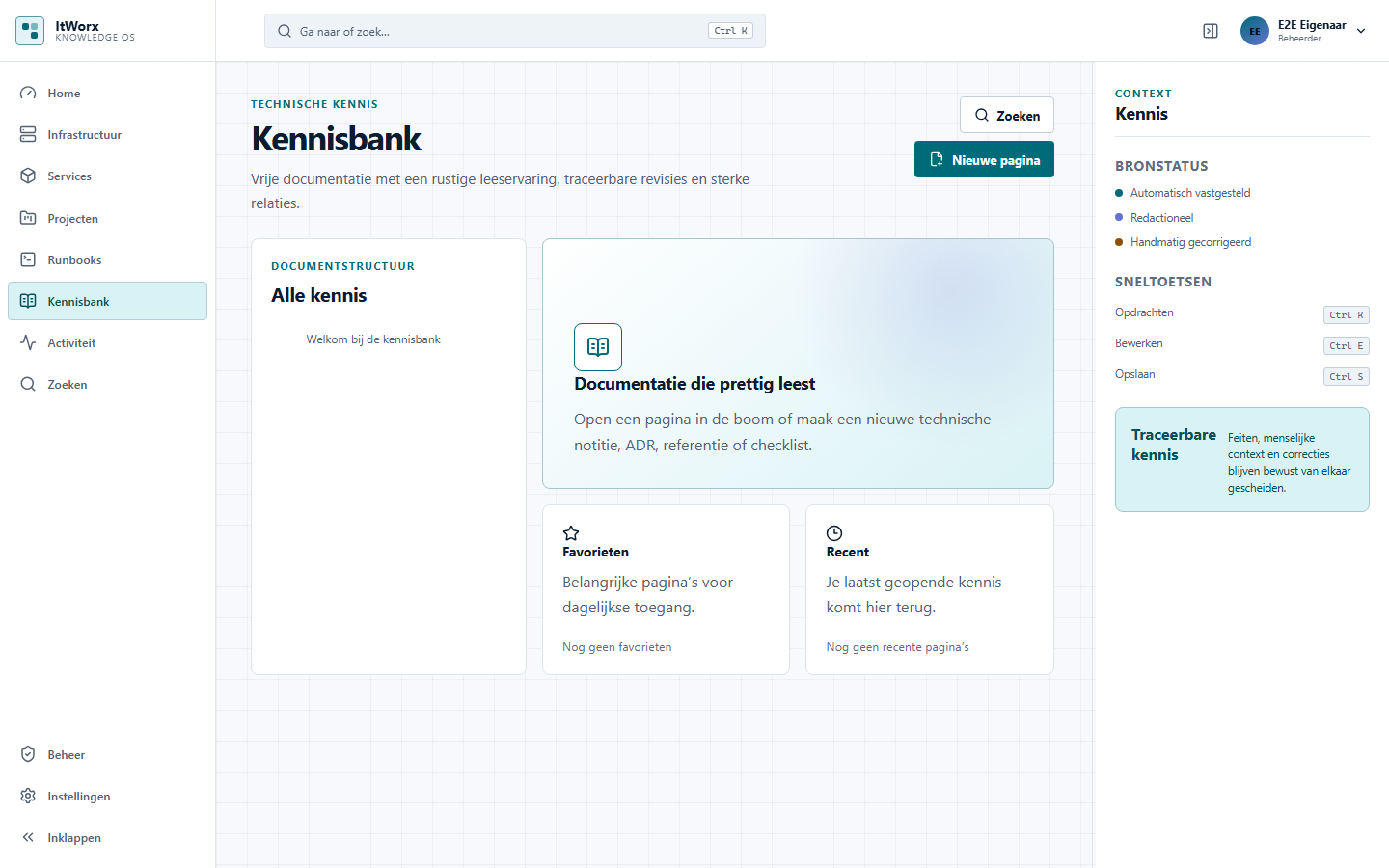The width and height of the screenshot is (1389, 868).
Task: Click the ItWorx logo icon
Action: 30,31
